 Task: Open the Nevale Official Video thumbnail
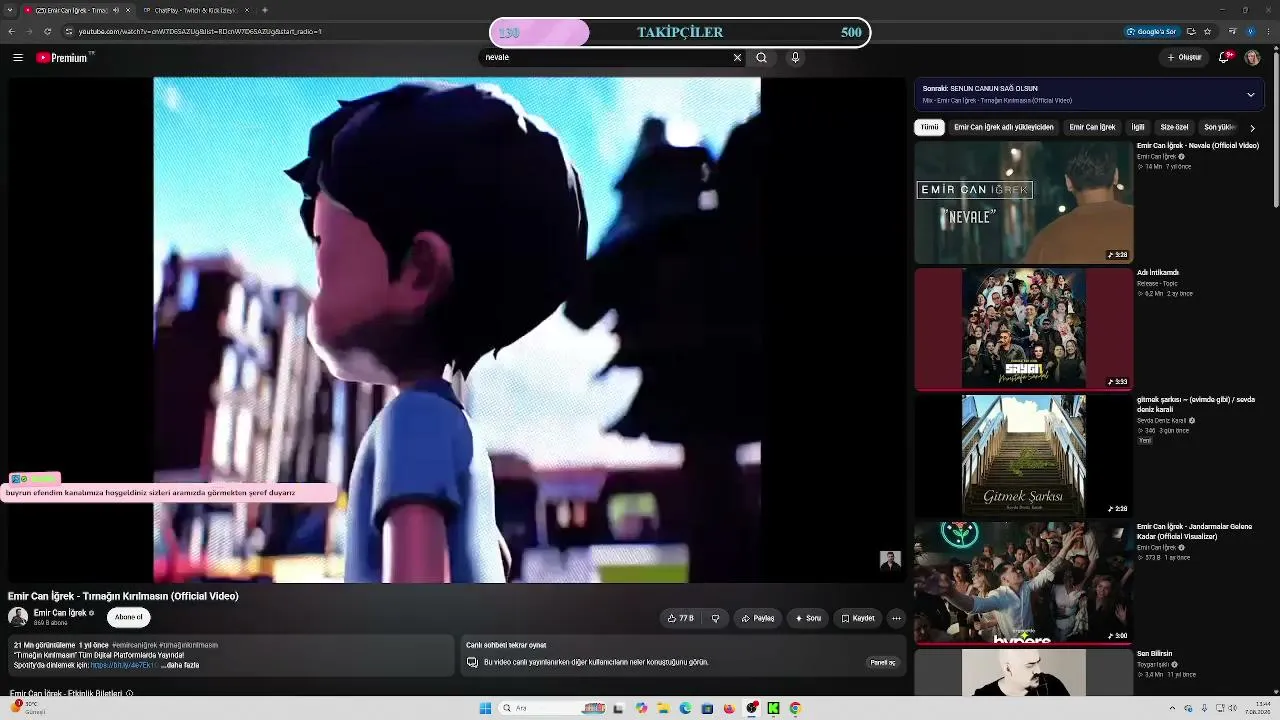click(1024, 202)
